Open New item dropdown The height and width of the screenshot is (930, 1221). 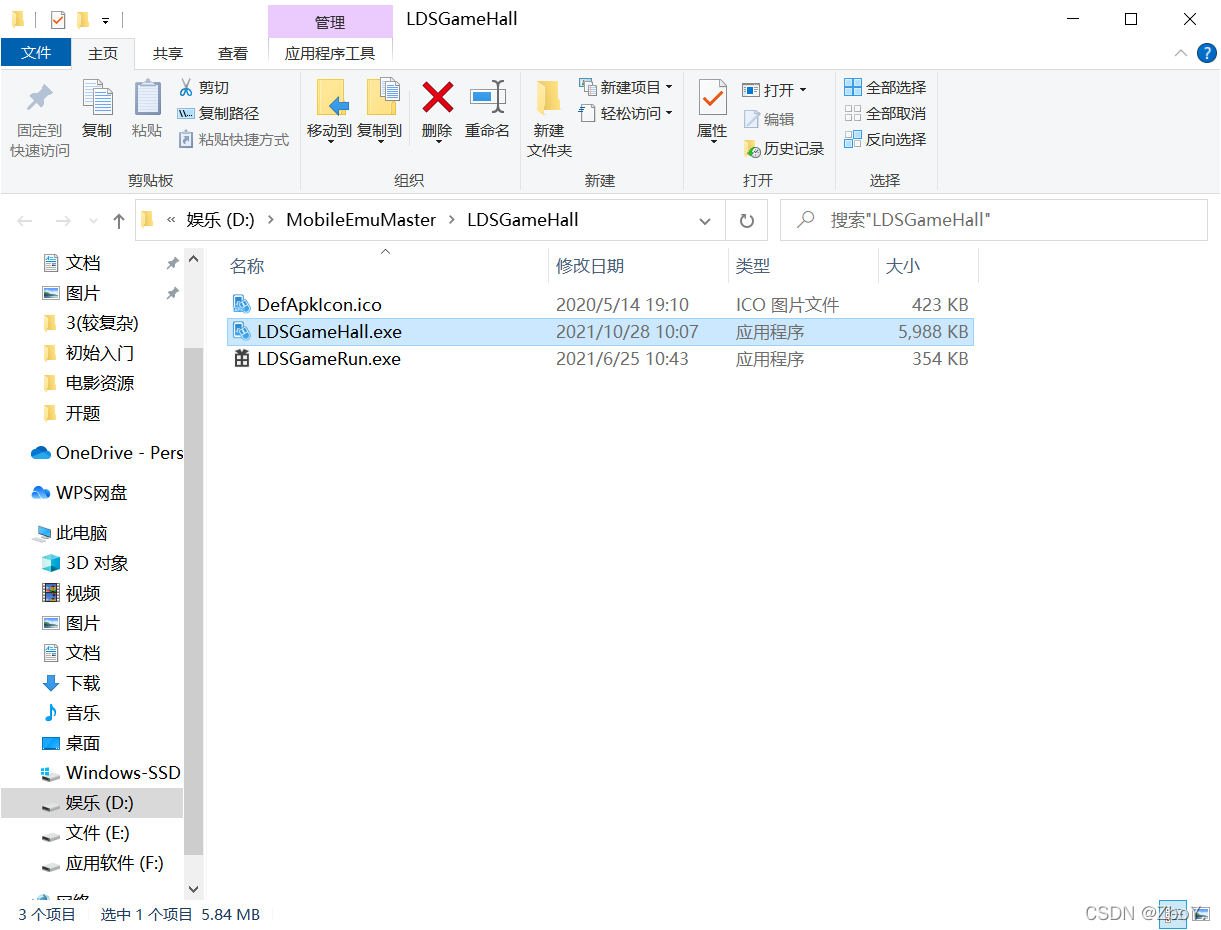click(626, 88)
